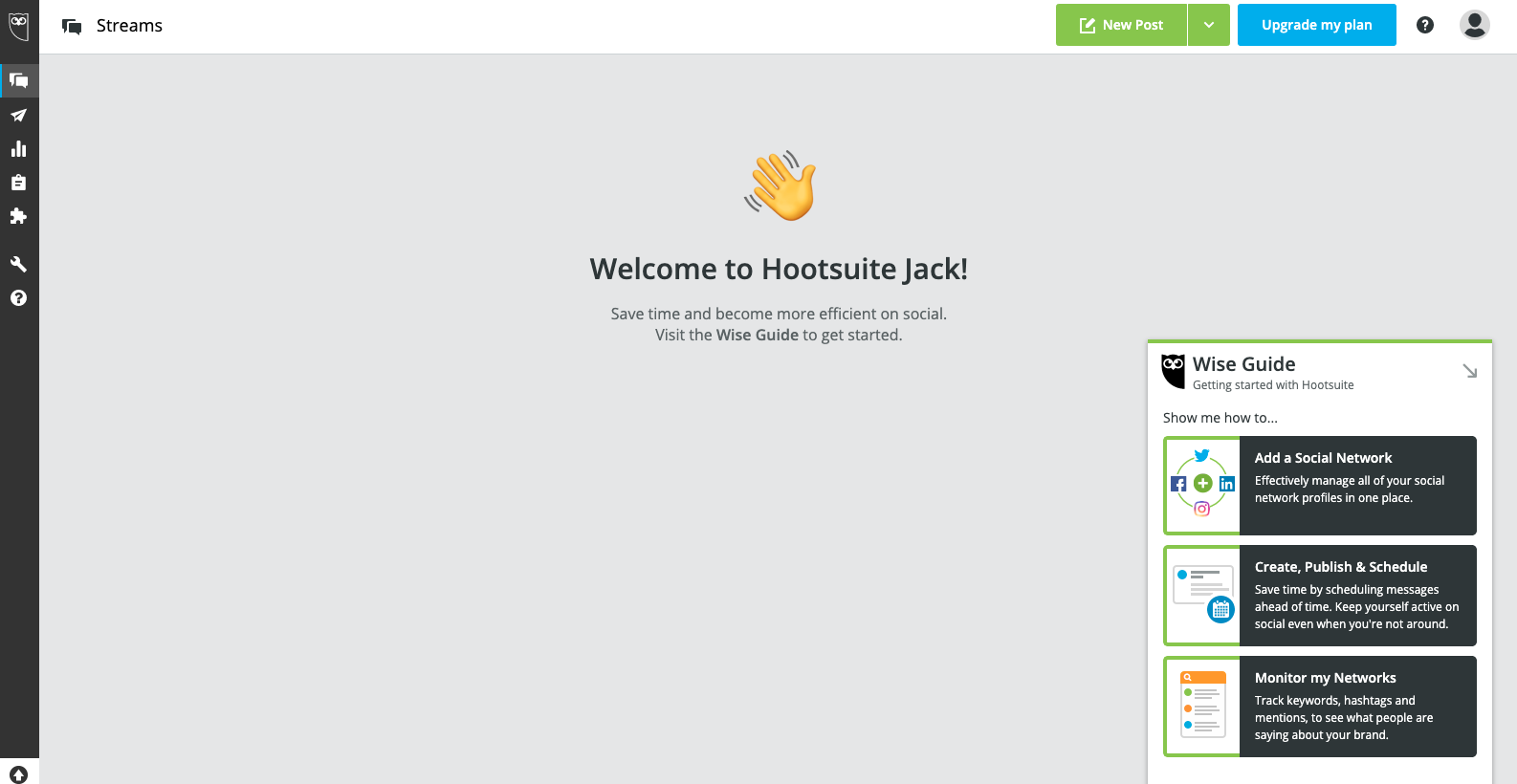Image resolution: width=1517 pixels, height=784 pixels.
Task: Open Streams from the sidebar icon
Action: tap(19, 80)
